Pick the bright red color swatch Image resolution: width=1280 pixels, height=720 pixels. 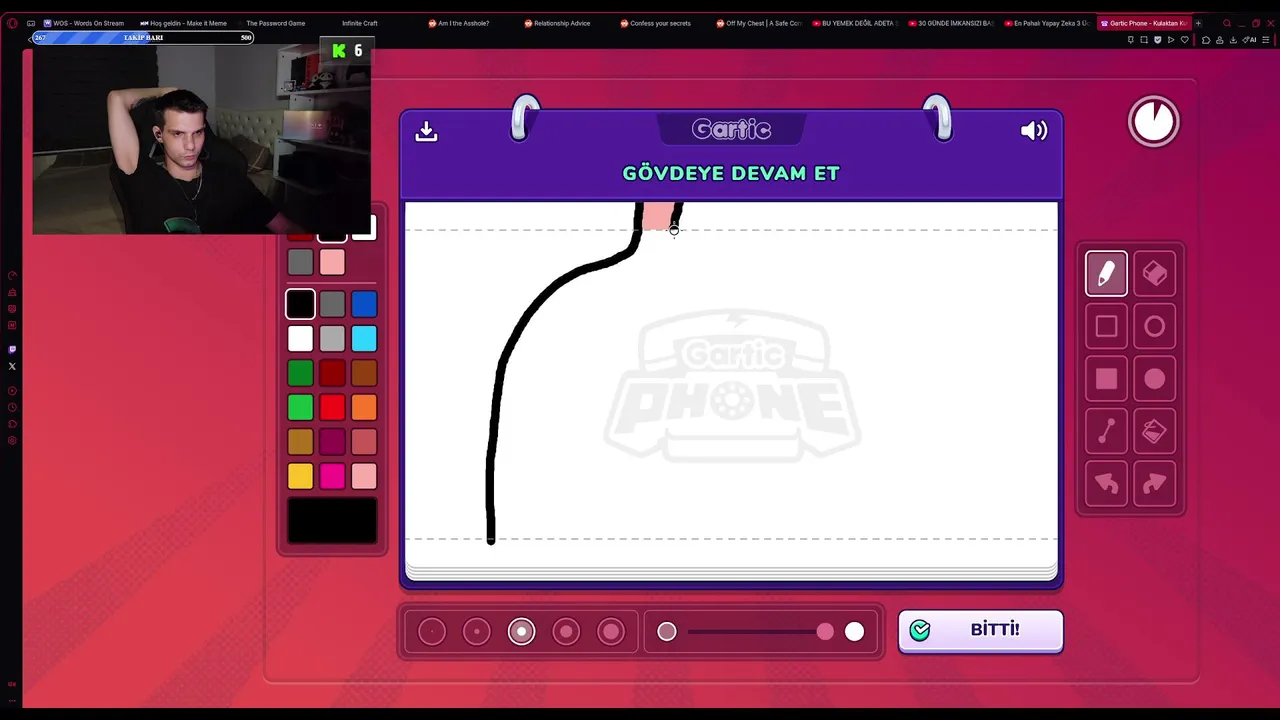coord(332,407)
